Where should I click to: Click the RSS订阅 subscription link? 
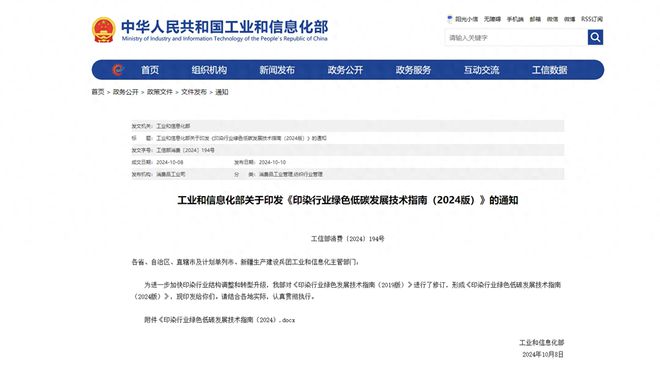592,19
